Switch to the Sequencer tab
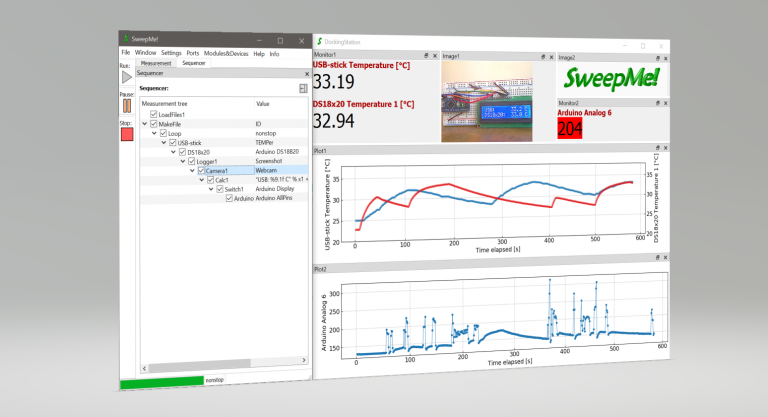 point(194,63)
